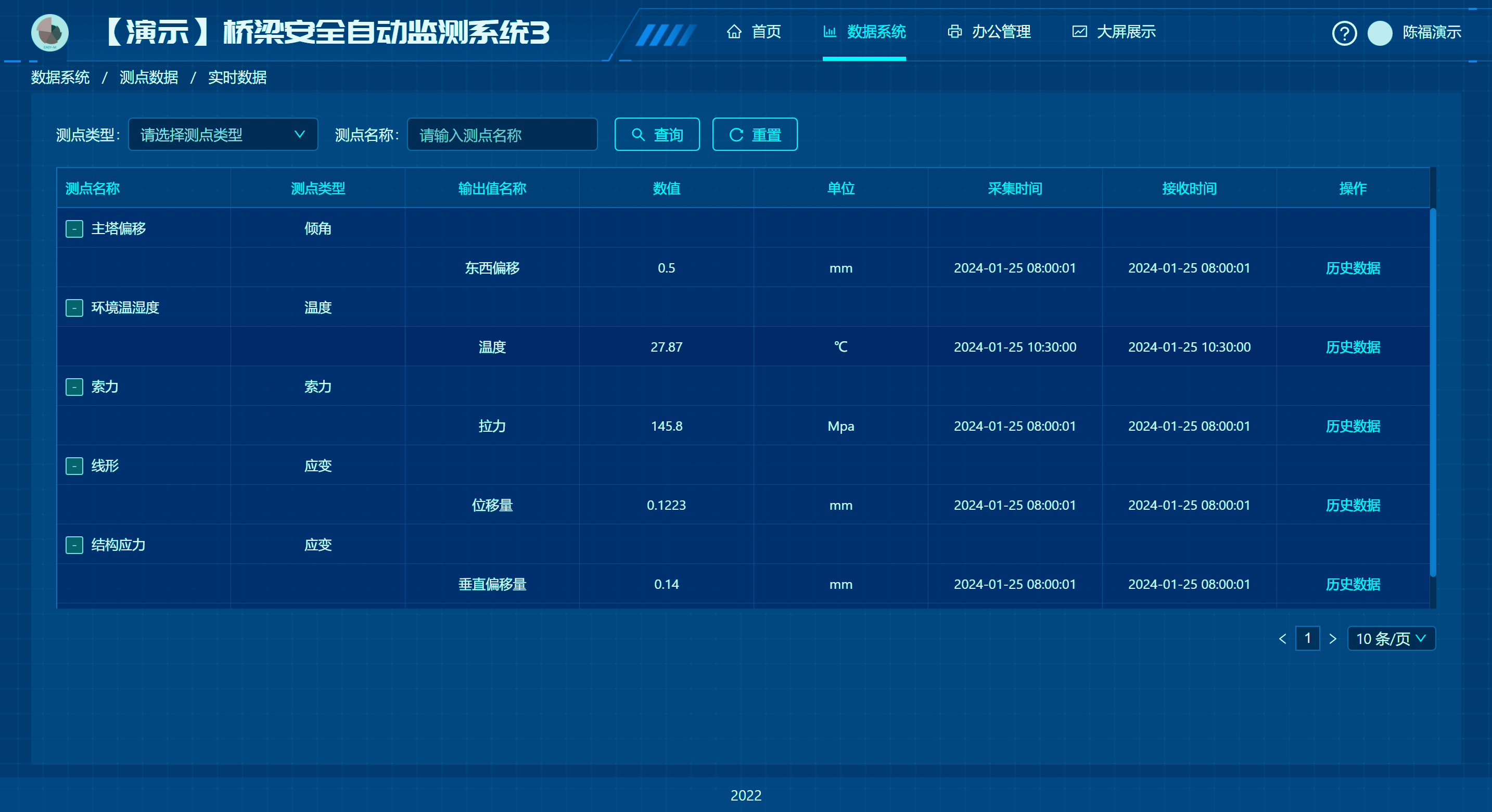Image resolution: width=1492 pixels, height=812 pixels.
Task: Go to next page arrow
Action: [x=1333, y=638]
